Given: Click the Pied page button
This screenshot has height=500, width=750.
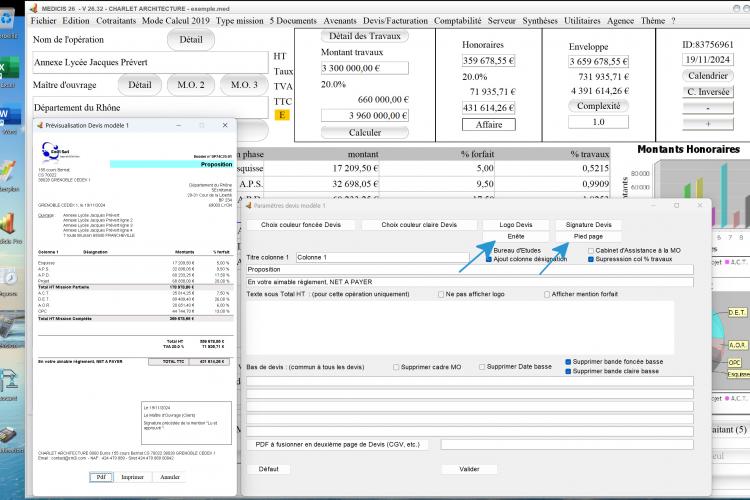Looking at the screenshot, I should tap(588, 236).
